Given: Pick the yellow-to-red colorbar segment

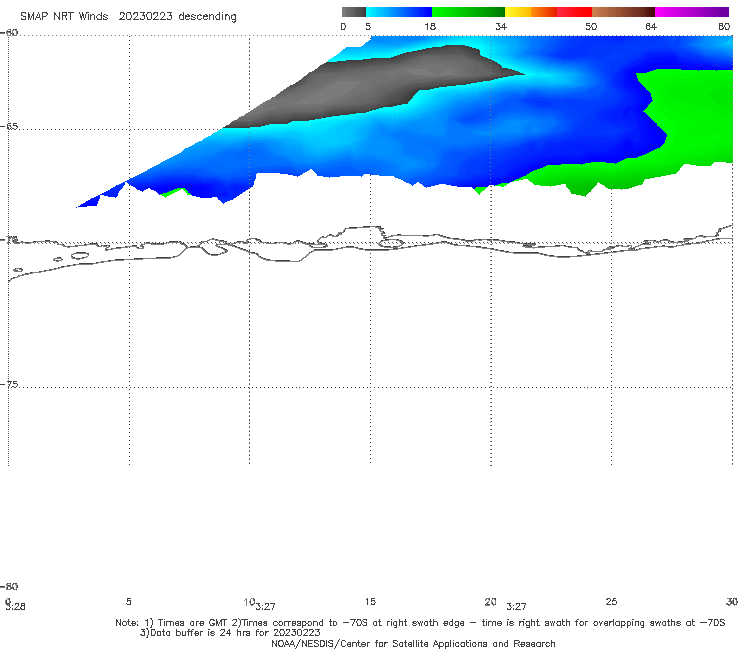Looking at the screenshot, I should pos(548,12).
